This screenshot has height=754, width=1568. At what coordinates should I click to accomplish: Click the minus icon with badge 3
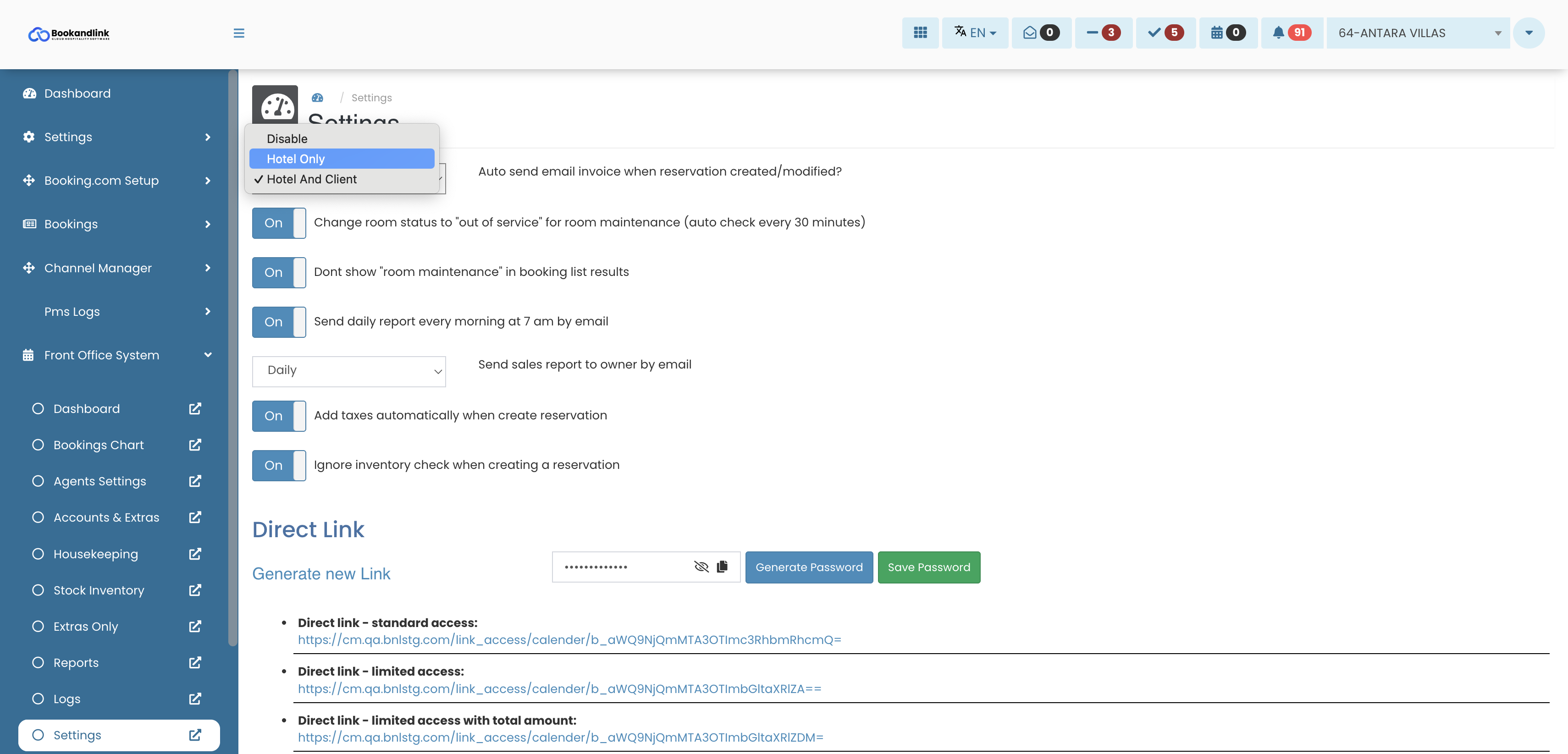[x=1103, y=33]
